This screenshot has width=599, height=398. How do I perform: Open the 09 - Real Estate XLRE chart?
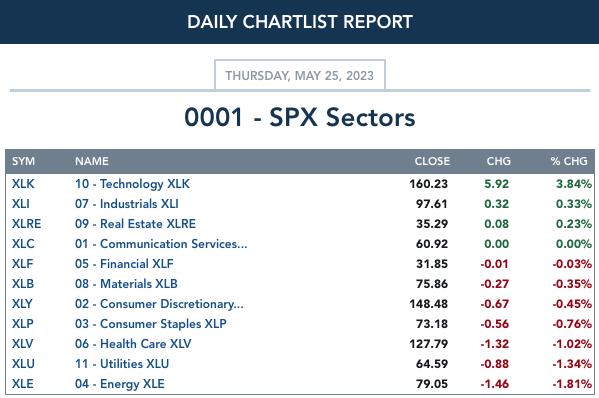[x=135, y=223]
